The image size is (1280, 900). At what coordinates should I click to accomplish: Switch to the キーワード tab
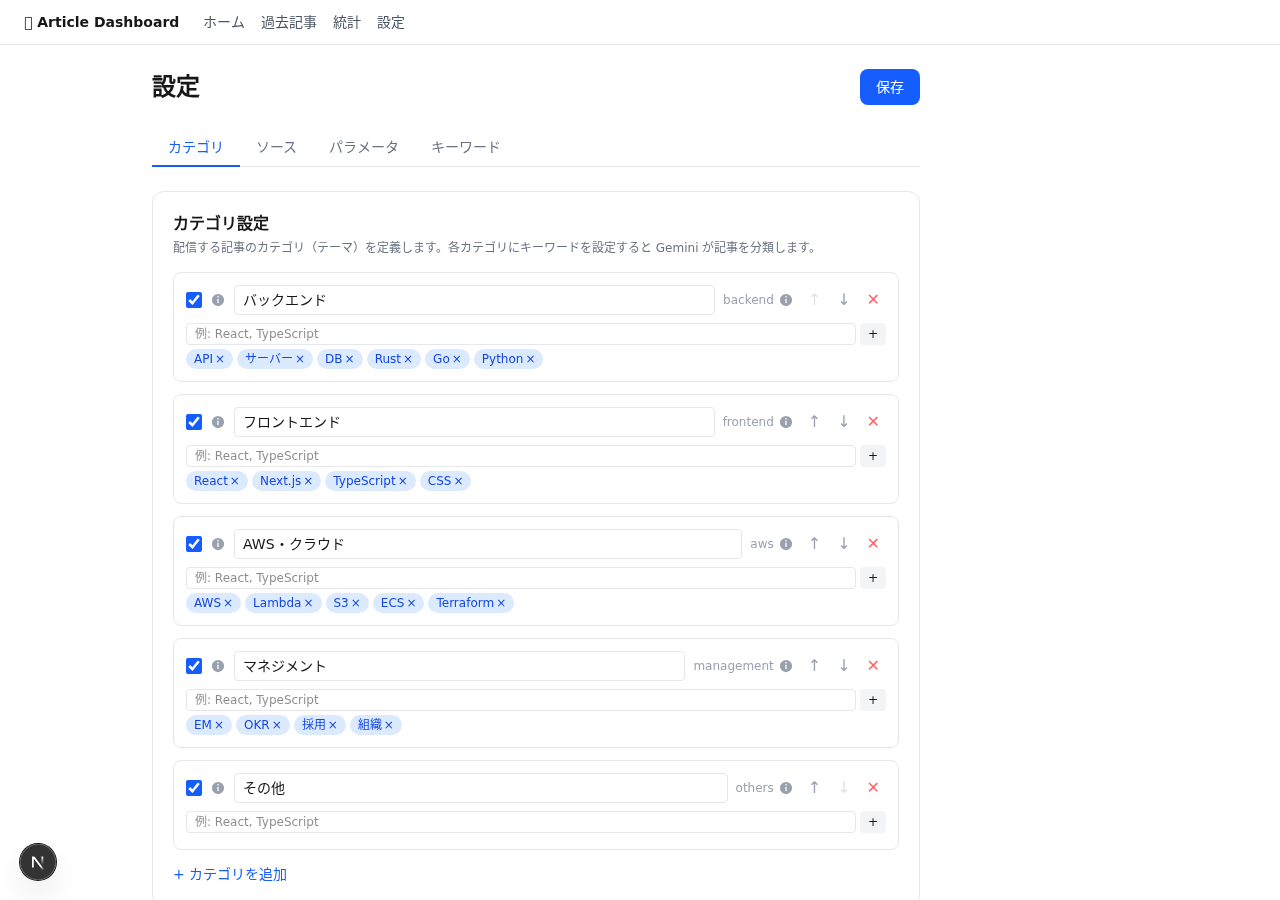466,147
